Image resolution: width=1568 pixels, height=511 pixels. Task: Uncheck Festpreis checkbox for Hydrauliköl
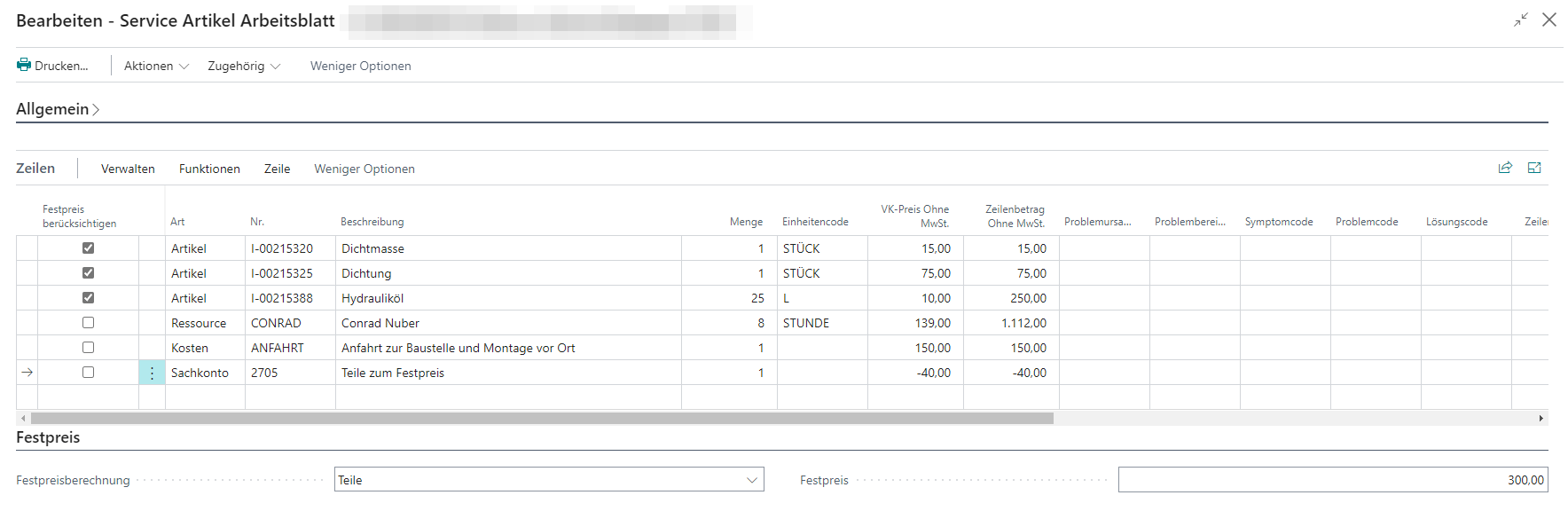tap(88, 298)
